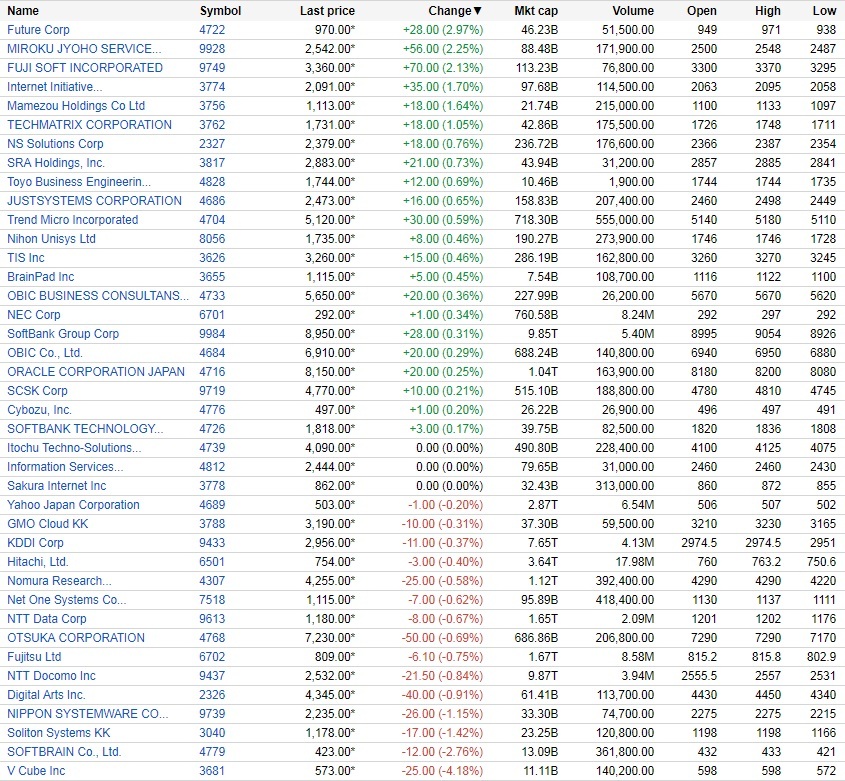Open NTT Data Corp link
845x781 pixels.
coord(47,619)
